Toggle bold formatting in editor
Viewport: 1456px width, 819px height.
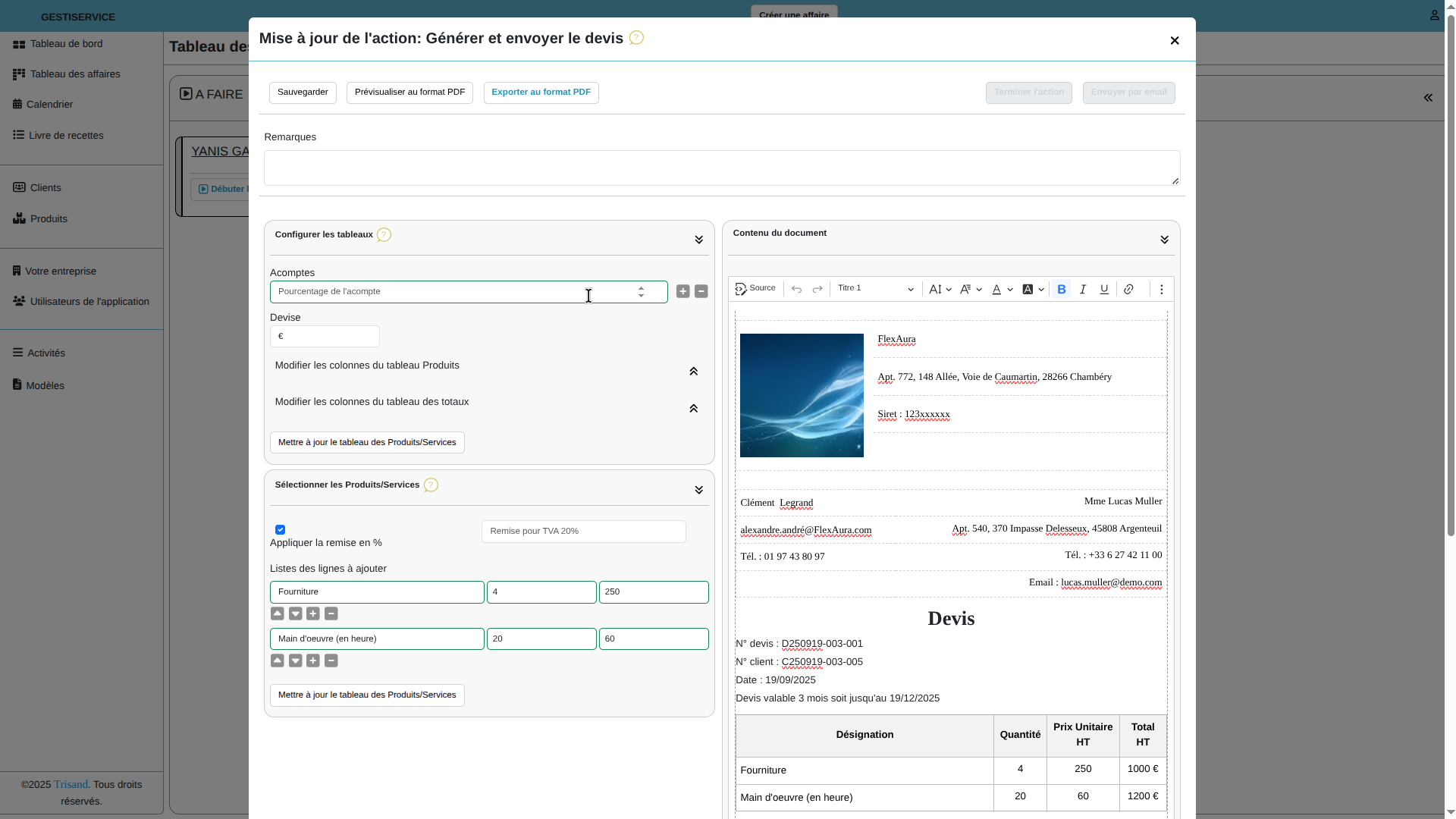point(1062,290)
